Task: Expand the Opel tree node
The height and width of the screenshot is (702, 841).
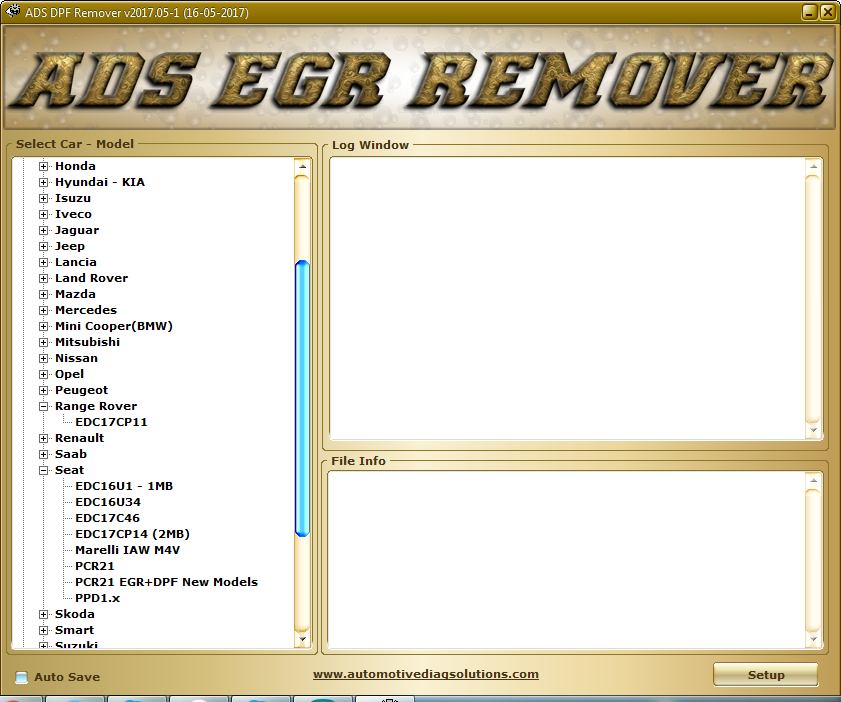Action: (43, 374)
